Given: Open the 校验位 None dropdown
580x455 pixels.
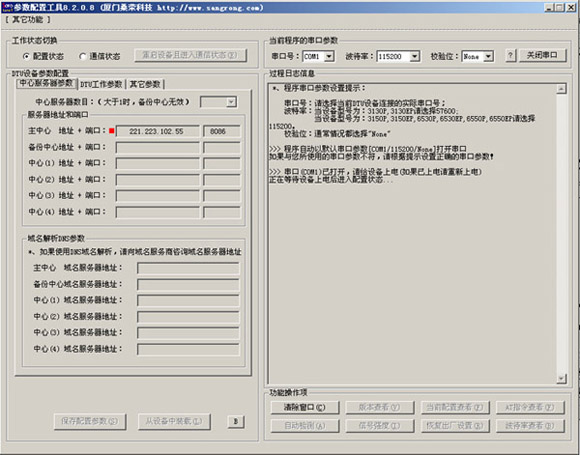Looking at the screenshot, I should pyautogui.click(x=488, y=57).
